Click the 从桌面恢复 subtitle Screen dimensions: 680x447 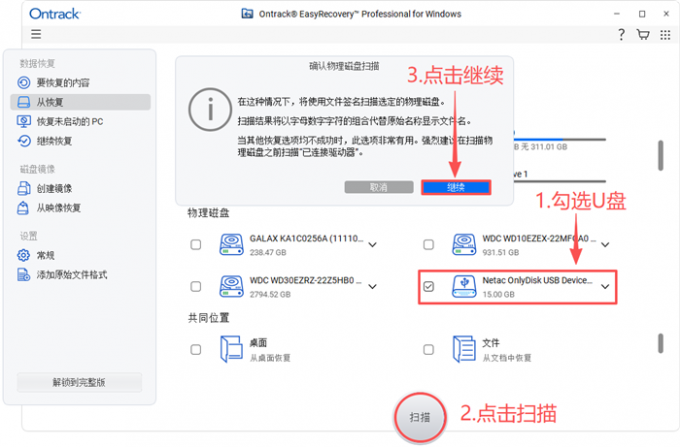(270, 358)
